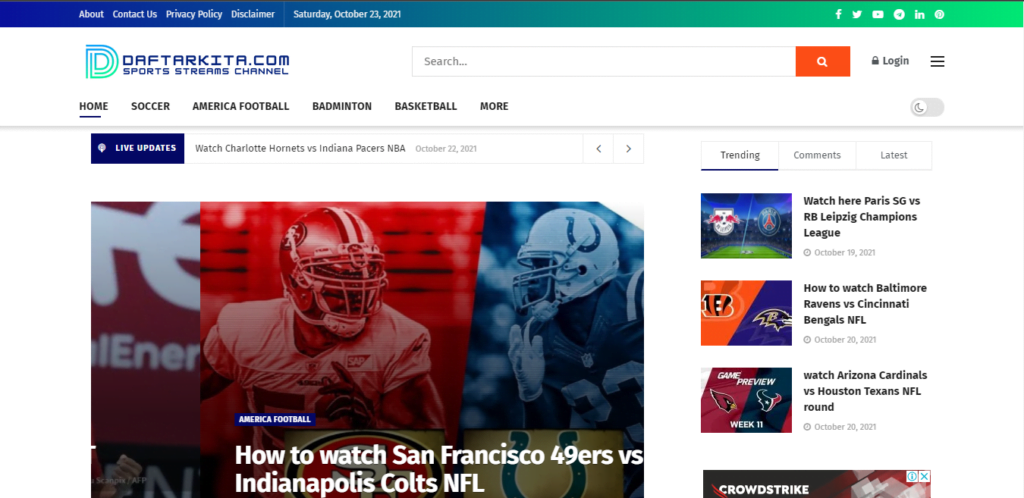Viewport: 1024px width, 498px height.
Task: Show previous live update with left arrow
Action: (x=598, y=149)
